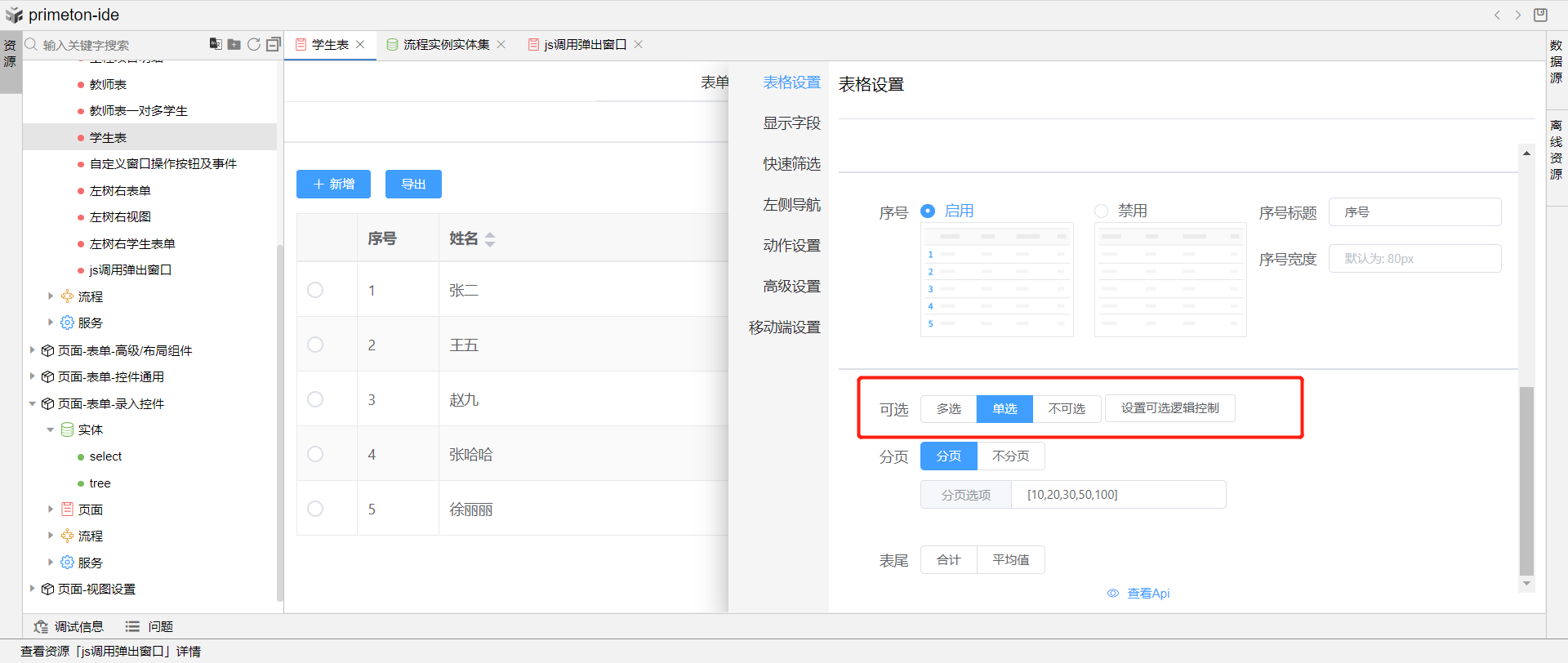Click the 序号宽度 input field

coord(1414,259)
